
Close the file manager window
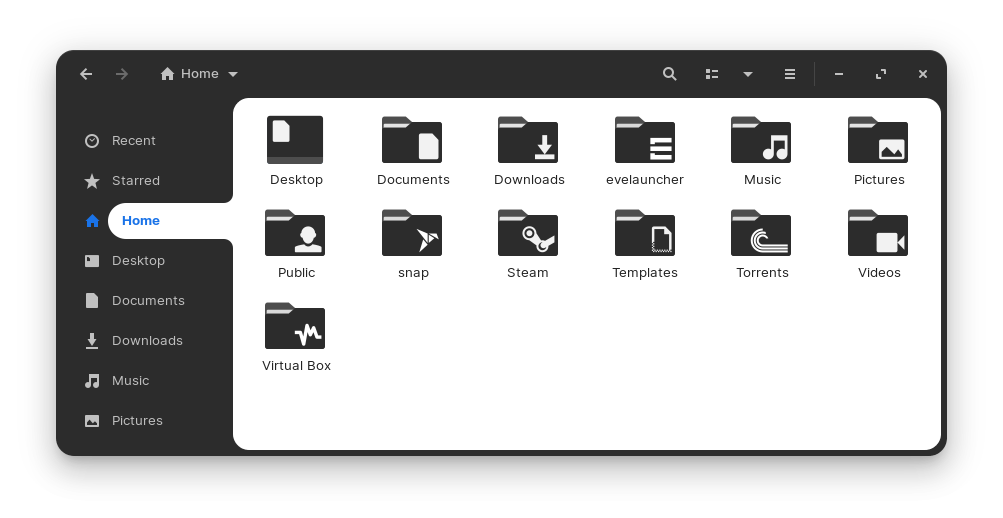click(922, 74)
